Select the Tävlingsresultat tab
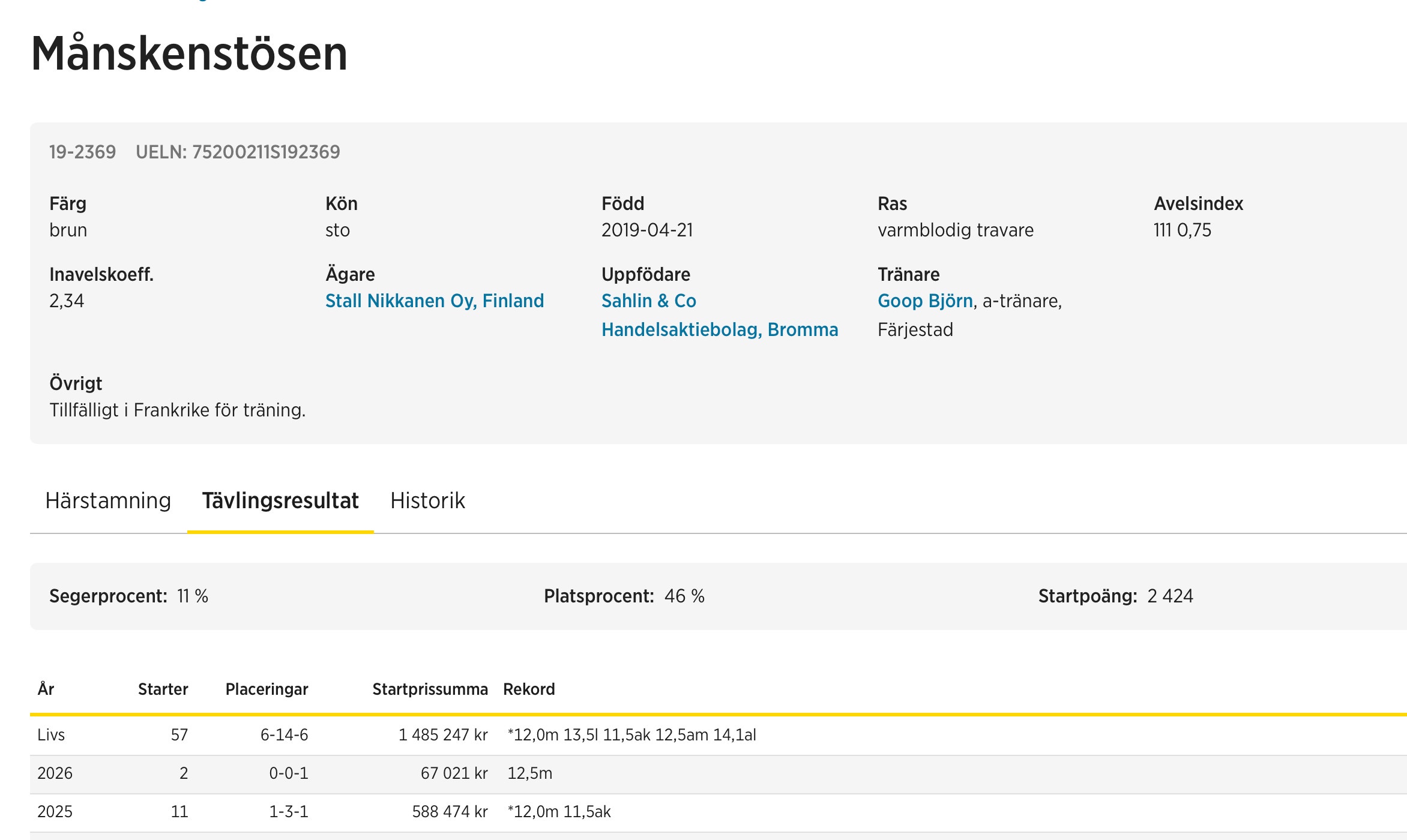1407x840 pixels. point(280,500)
